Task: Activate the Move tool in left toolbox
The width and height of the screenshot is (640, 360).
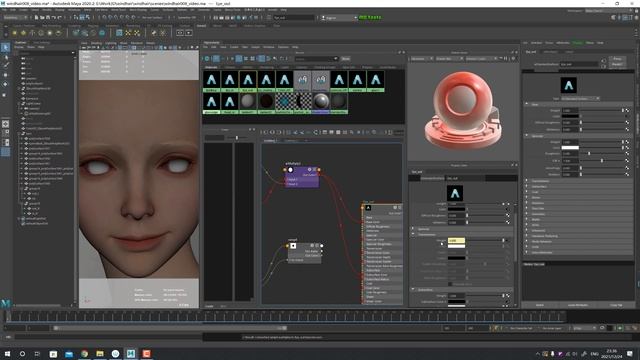Action: point(5,75)
